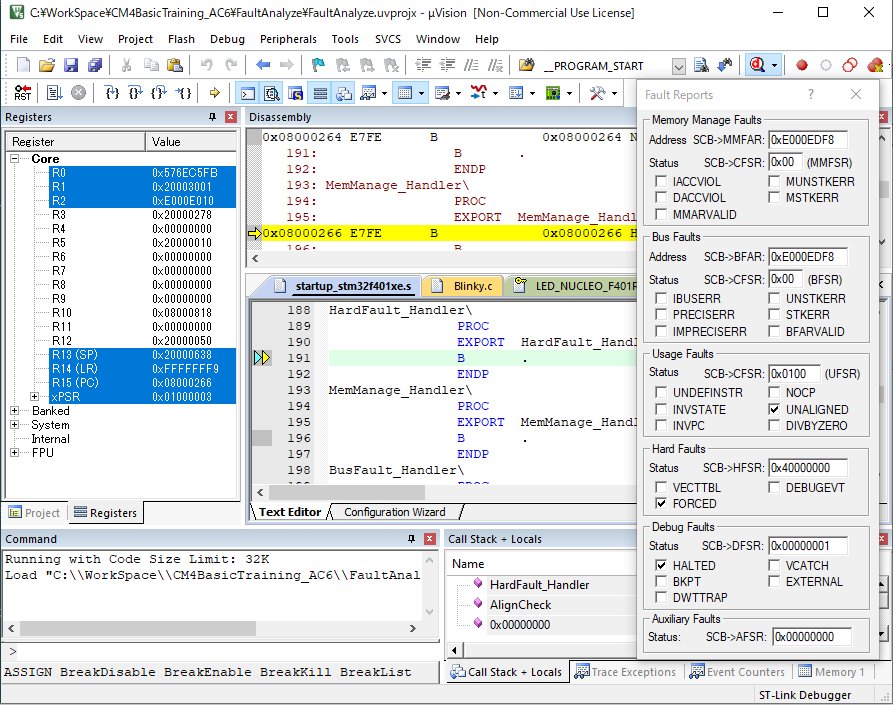Click the Step into icon

(112, 92)
